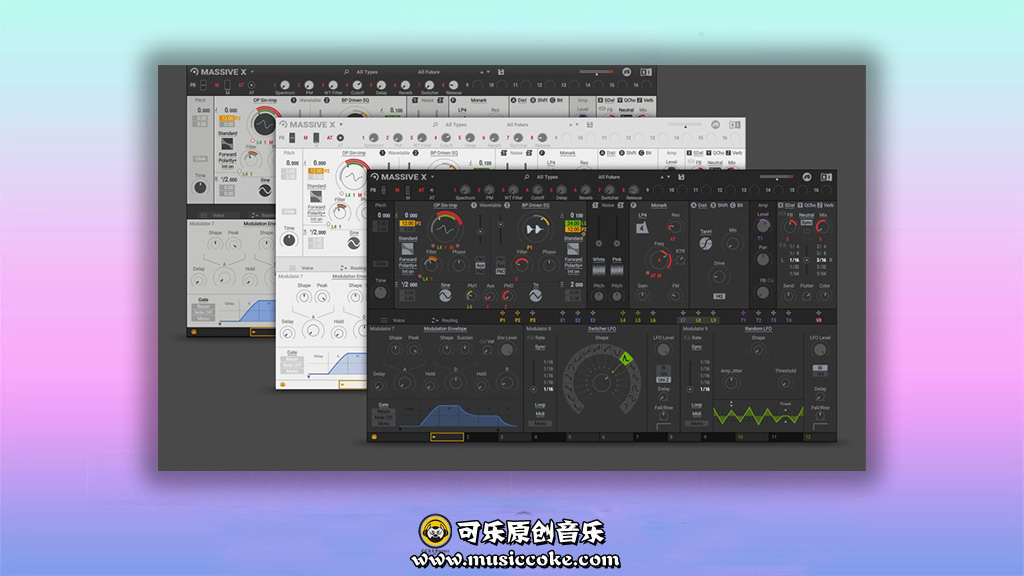Click the Tri waveform icon in the front window

536,295
